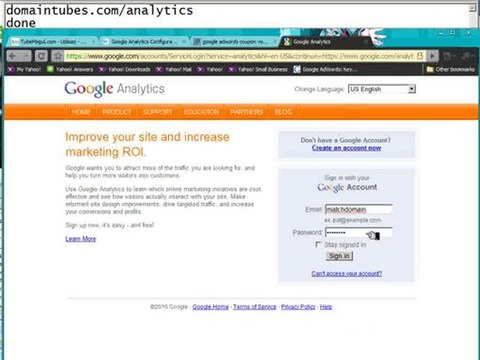The width and height of the screenshot is (480, 360).
Task: Open the Other bookmarks folder
Action: click(451, 69)
